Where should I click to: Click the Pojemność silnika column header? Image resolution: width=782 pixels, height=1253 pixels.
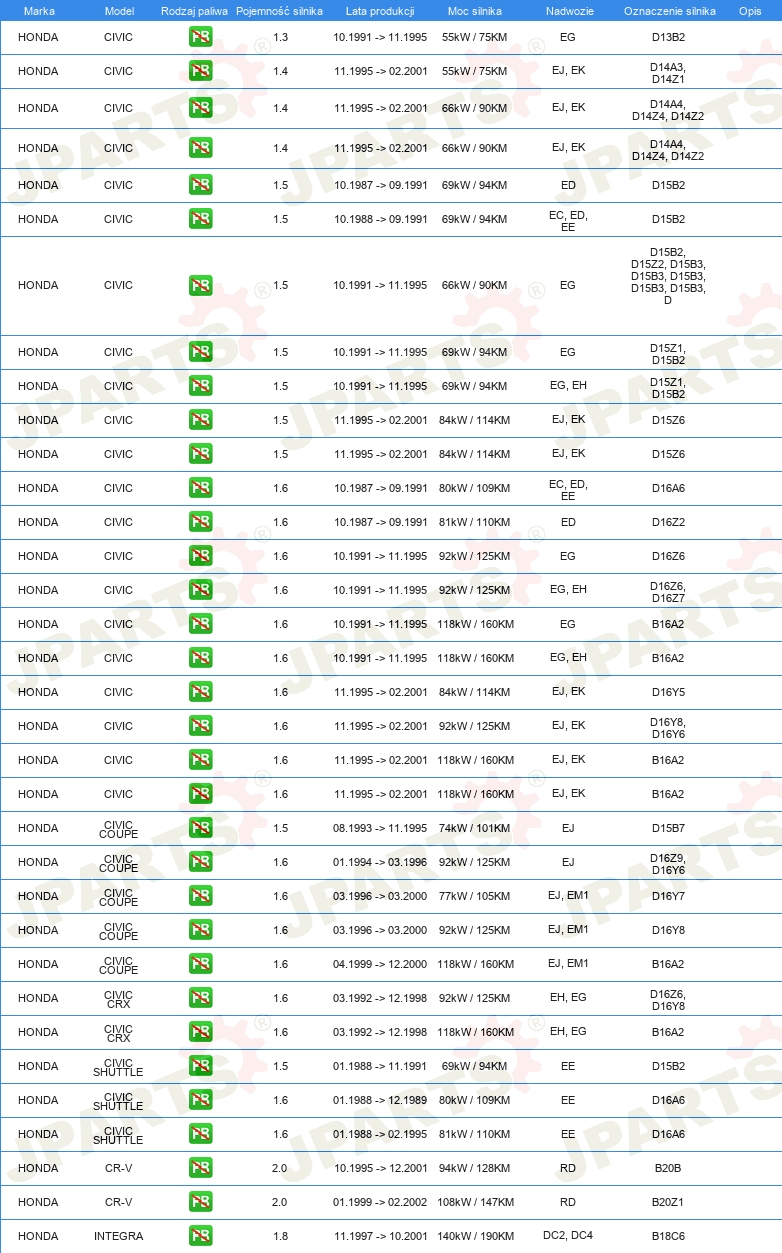click(280, 11)
